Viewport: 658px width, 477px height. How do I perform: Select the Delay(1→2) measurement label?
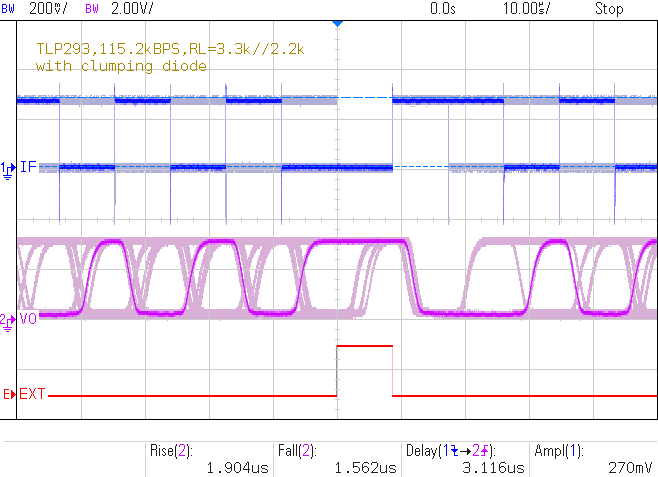[451, 451]
